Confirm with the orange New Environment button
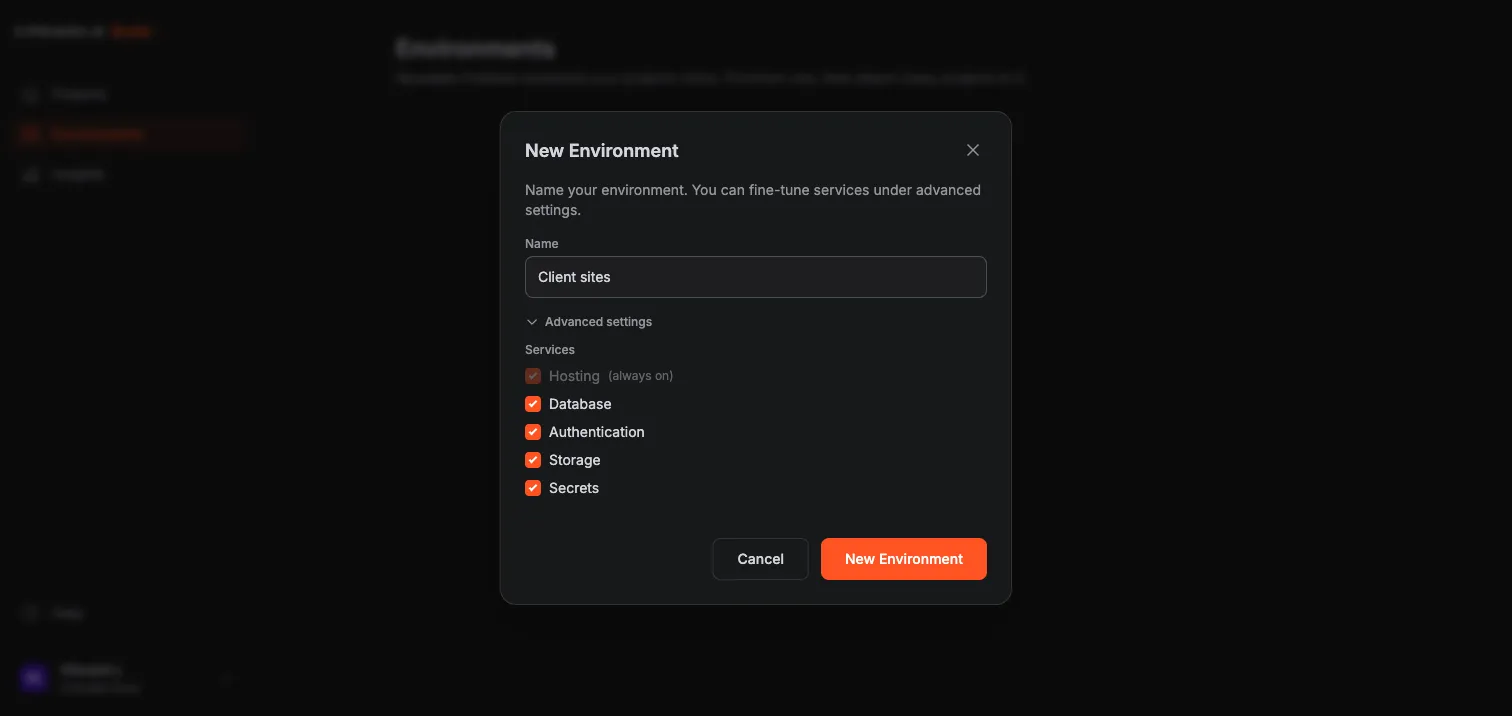This screenshot has width=1512, height=716. click(904, 559)
